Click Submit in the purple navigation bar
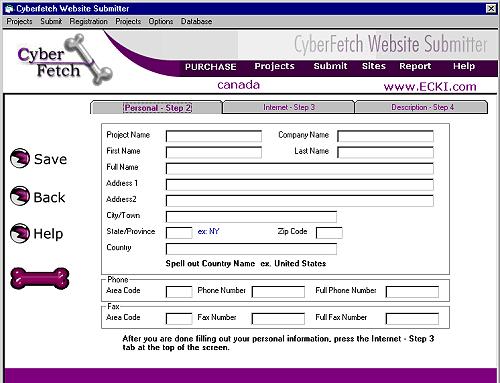The image size is (500, 383). click(330, 66)
